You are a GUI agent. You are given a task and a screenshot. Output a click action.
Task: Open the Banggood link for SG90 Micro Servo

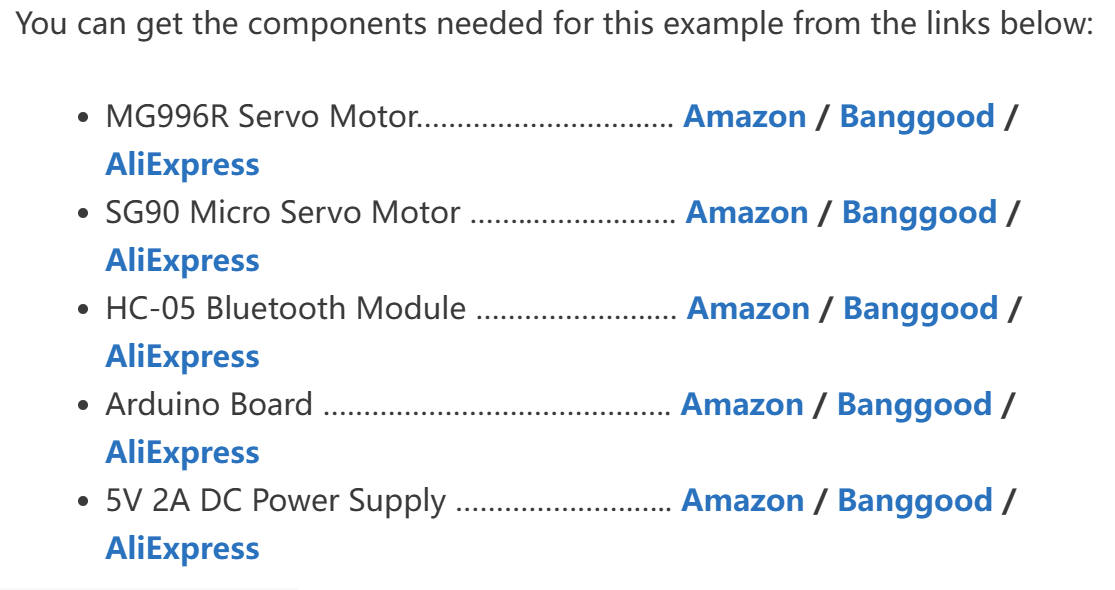919,215
